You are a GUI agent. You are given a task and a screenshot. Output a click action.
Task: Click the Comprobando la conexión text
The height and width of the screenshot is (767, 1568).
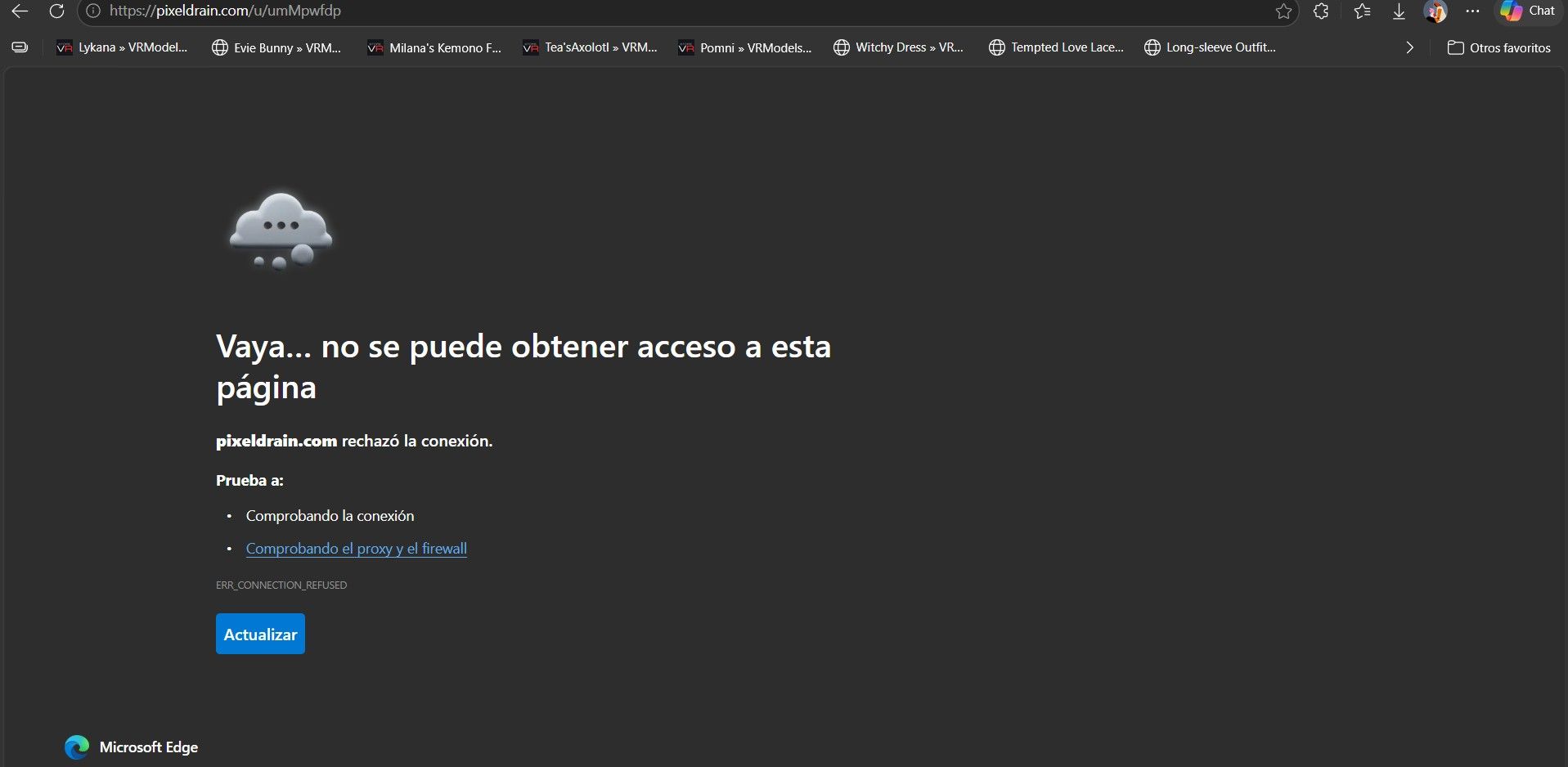(x=330, y=516)
